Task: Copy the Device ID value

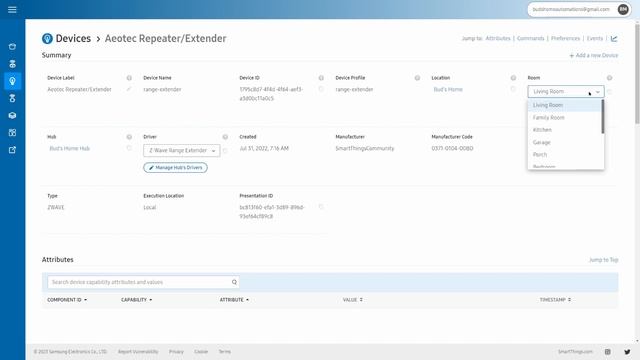Action: tap(321, 89)
